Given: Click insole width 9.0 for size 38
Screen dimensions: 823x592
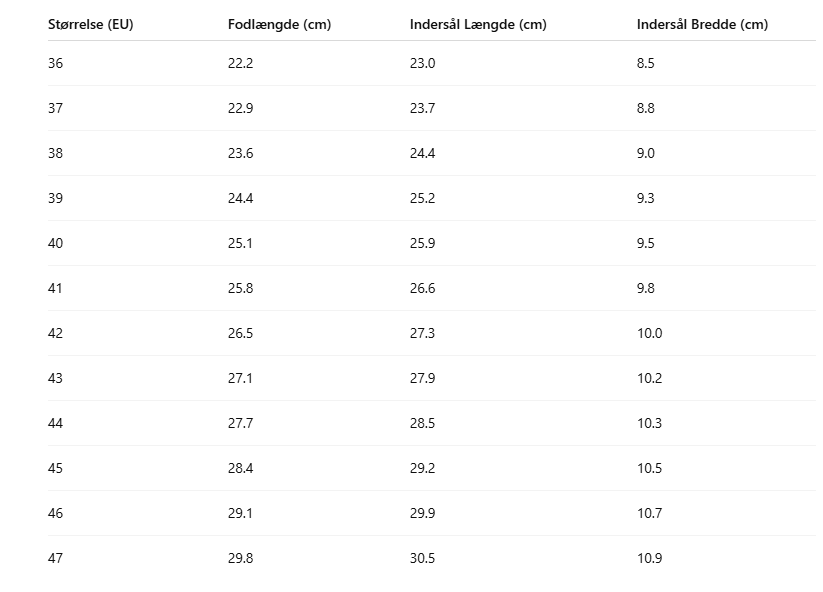Looking at the screenshot, I should click(646, 153).
